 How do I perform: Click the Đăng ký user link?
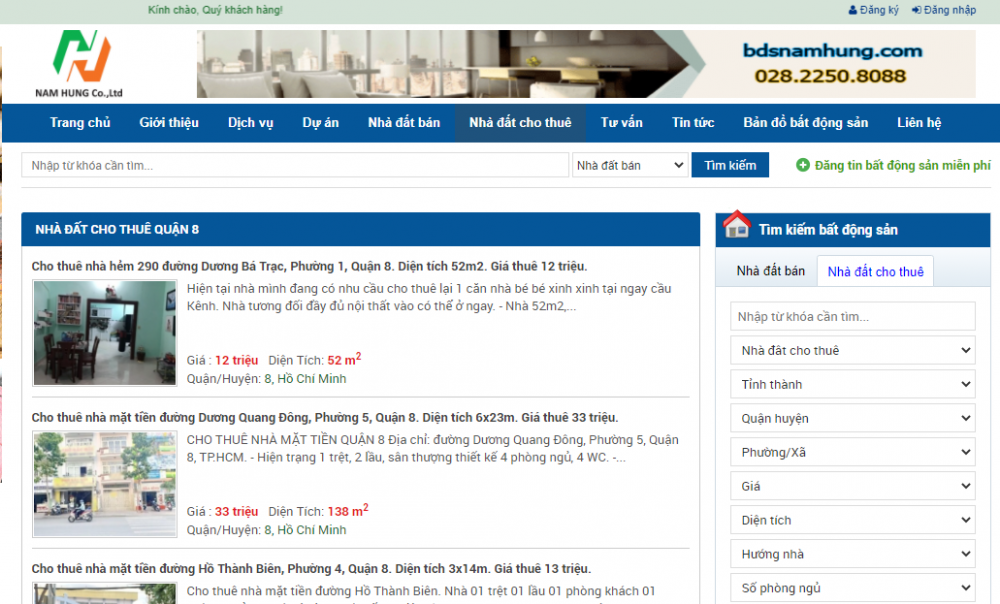[873, 10]
